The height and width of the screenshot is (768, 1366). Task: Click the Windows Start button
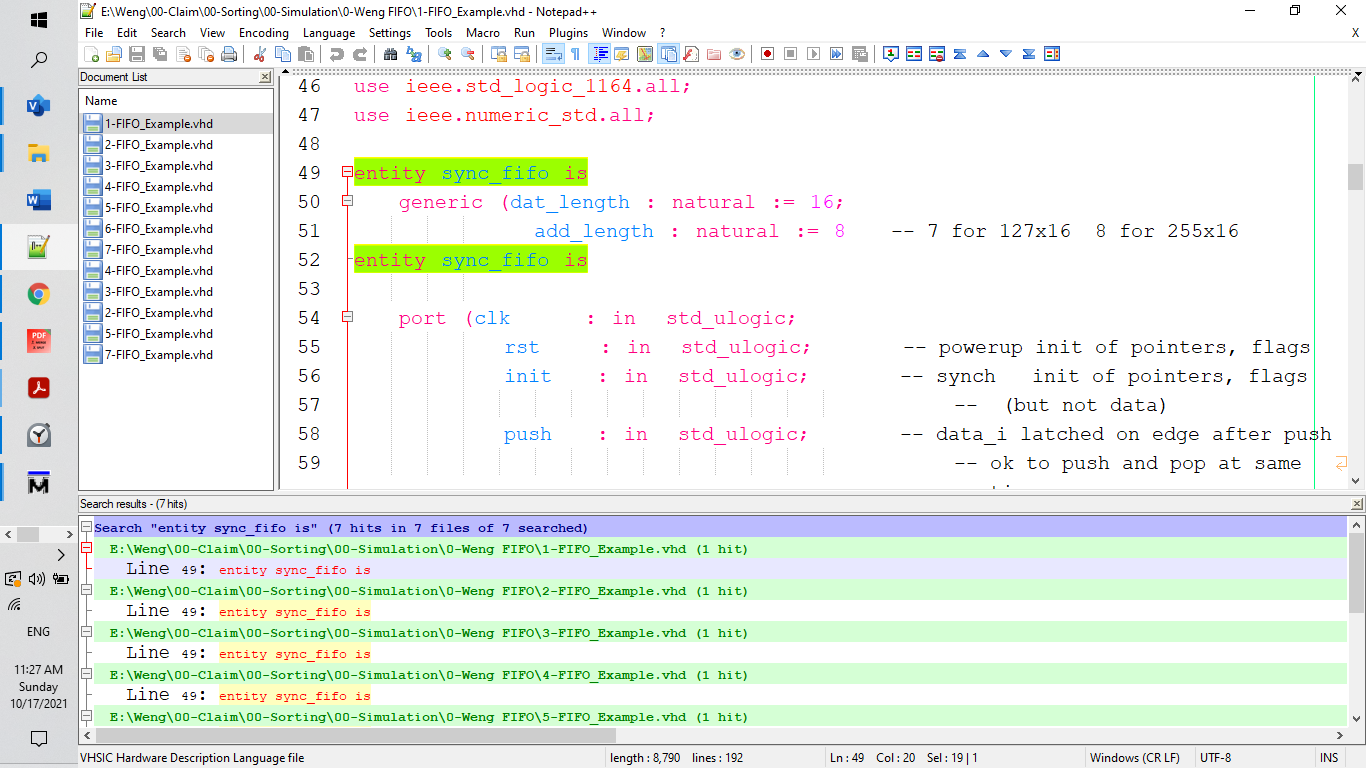(39, 19)
